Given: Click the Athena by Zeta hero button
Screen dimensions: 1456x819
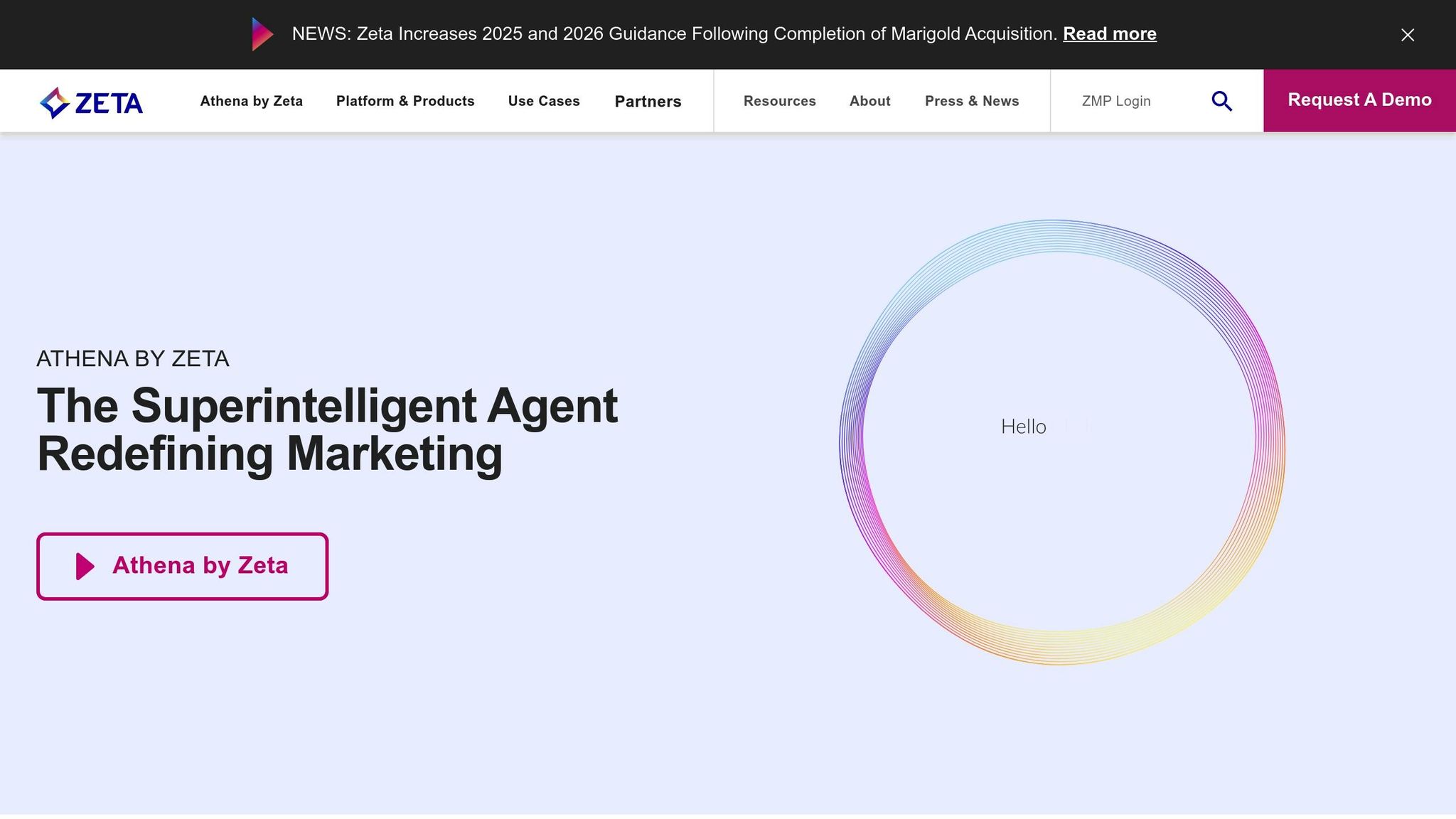Looking at the screenshot, I should [x=200, y=566].
